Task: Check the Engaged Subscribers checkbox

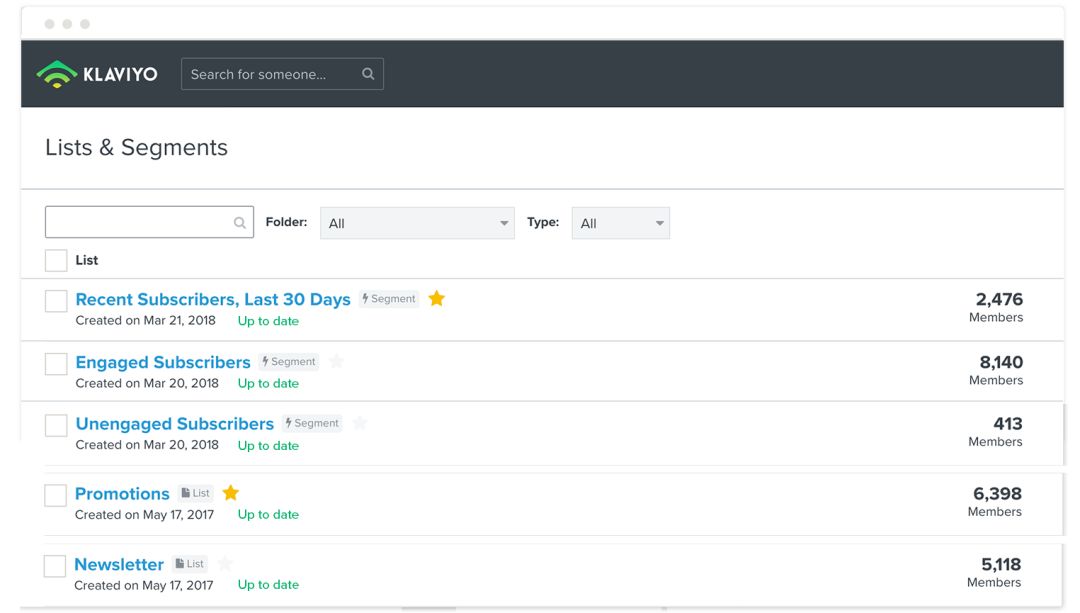Action: click(x=56, y=364)
